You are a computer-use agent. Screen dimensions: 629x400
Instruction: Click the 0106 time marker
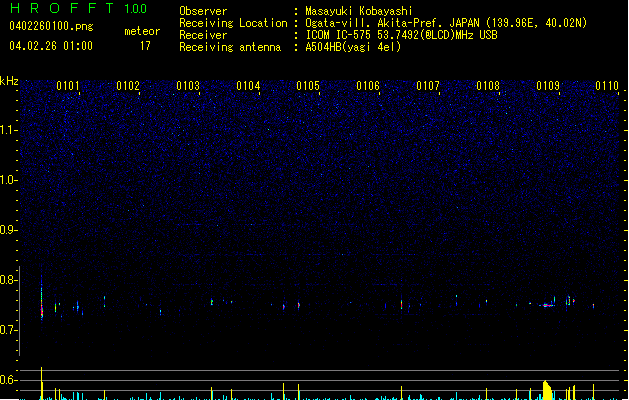pos(368,86)
